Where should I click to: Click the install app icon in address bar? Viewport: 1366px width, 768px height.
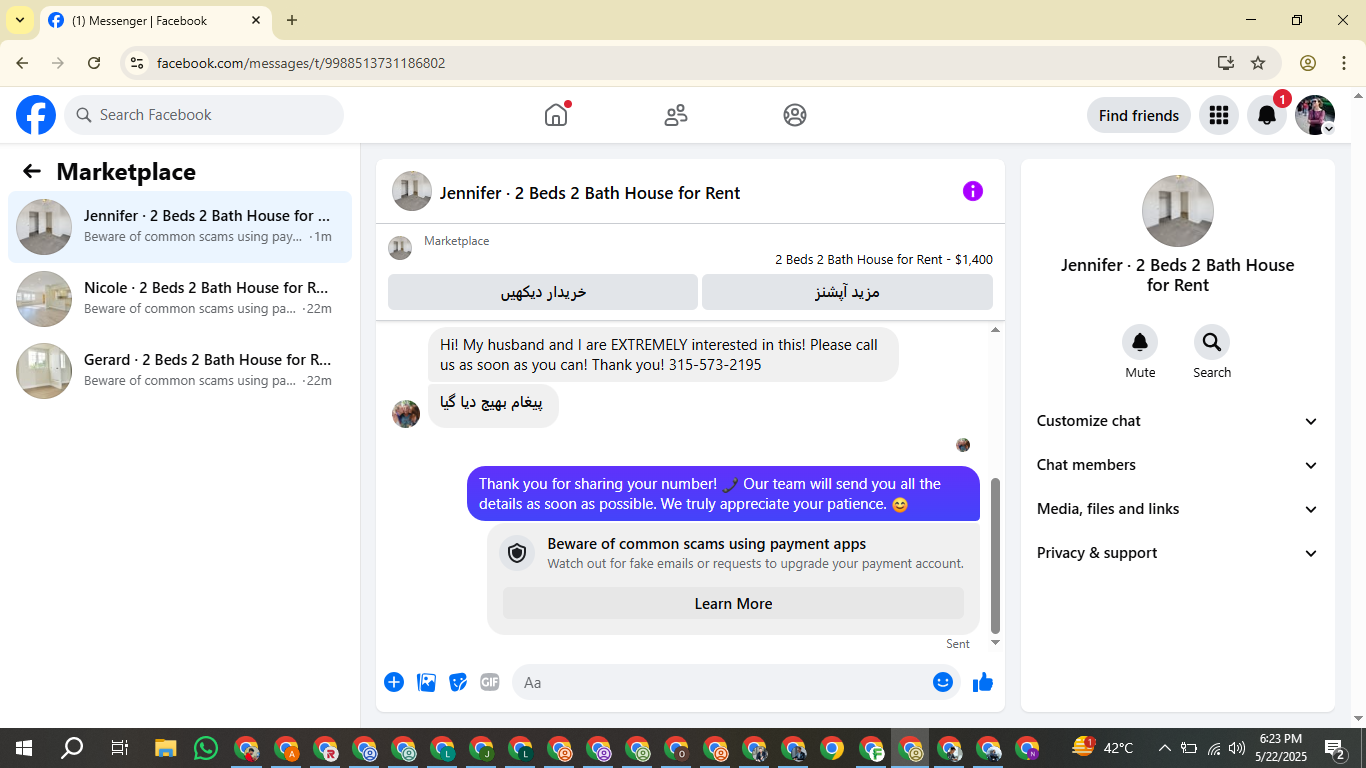coord(1226,63)
